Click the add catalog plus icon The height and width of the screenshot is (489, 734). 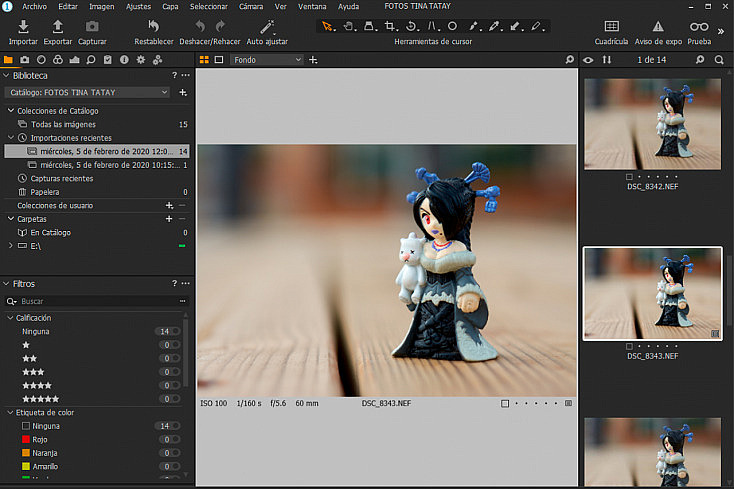click(x=183, y=92)
